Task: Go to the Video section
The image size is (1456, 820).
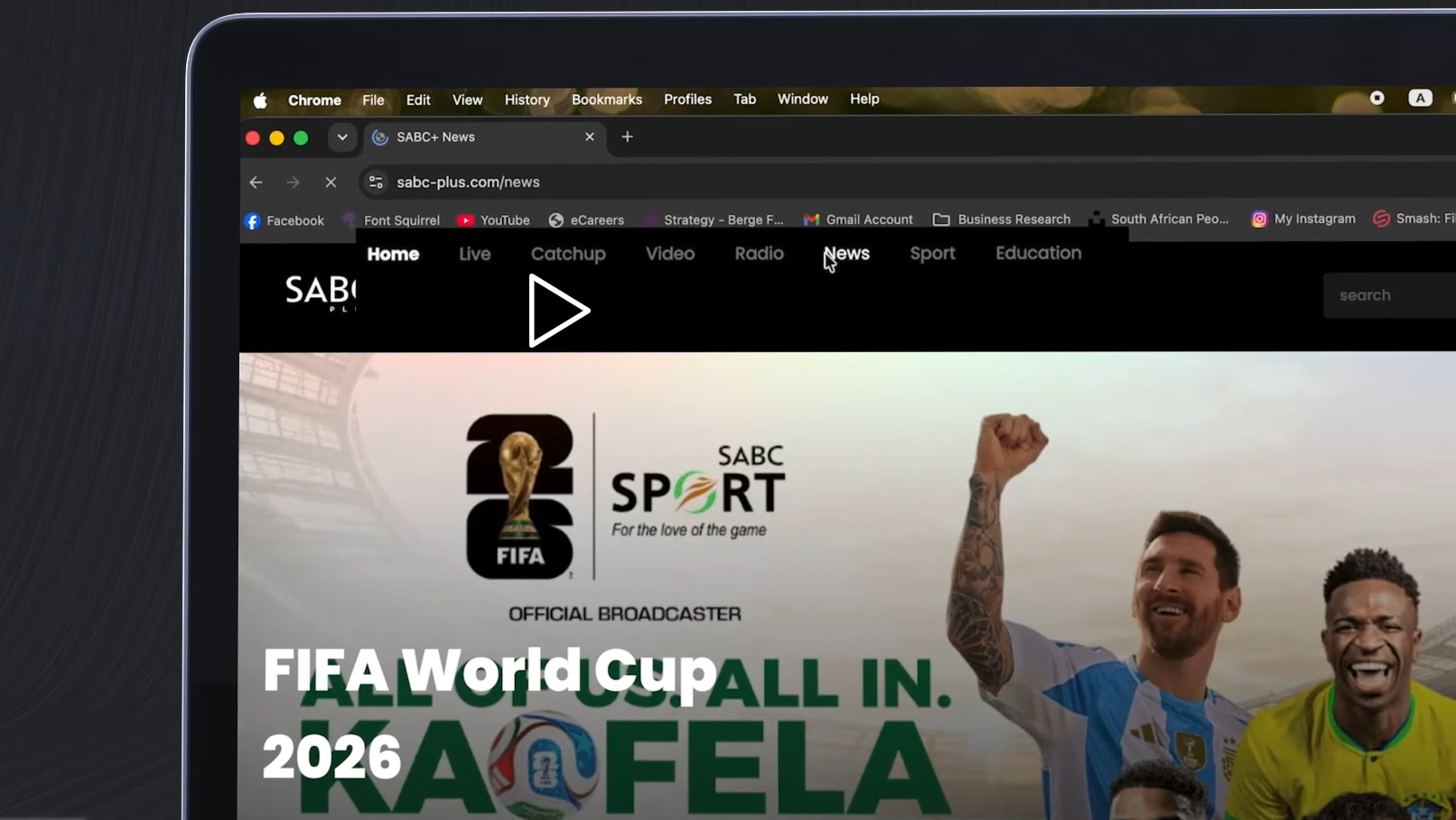Action: point(670,254)
